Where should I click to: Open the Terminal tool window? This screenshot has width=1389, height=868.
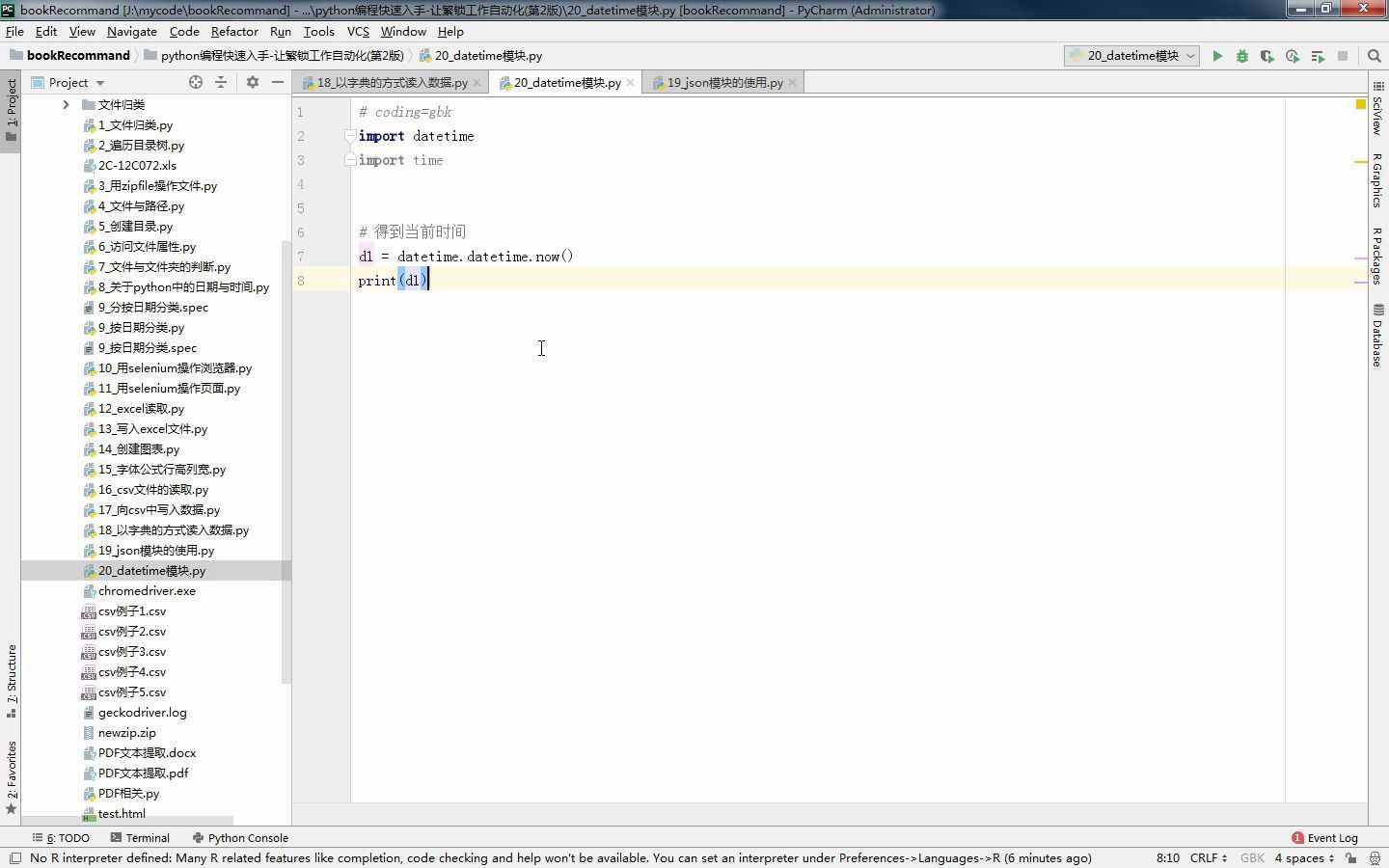pyautogui.click(x=140, y=838)
